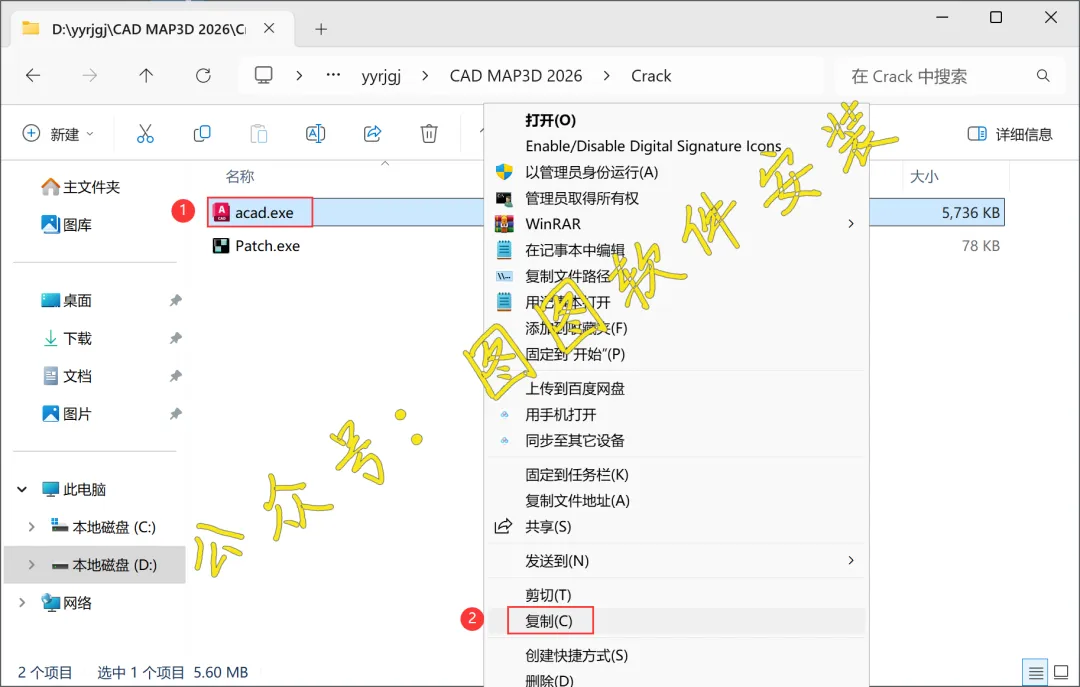Unpin Downloads from quick access

coord(176,338)
